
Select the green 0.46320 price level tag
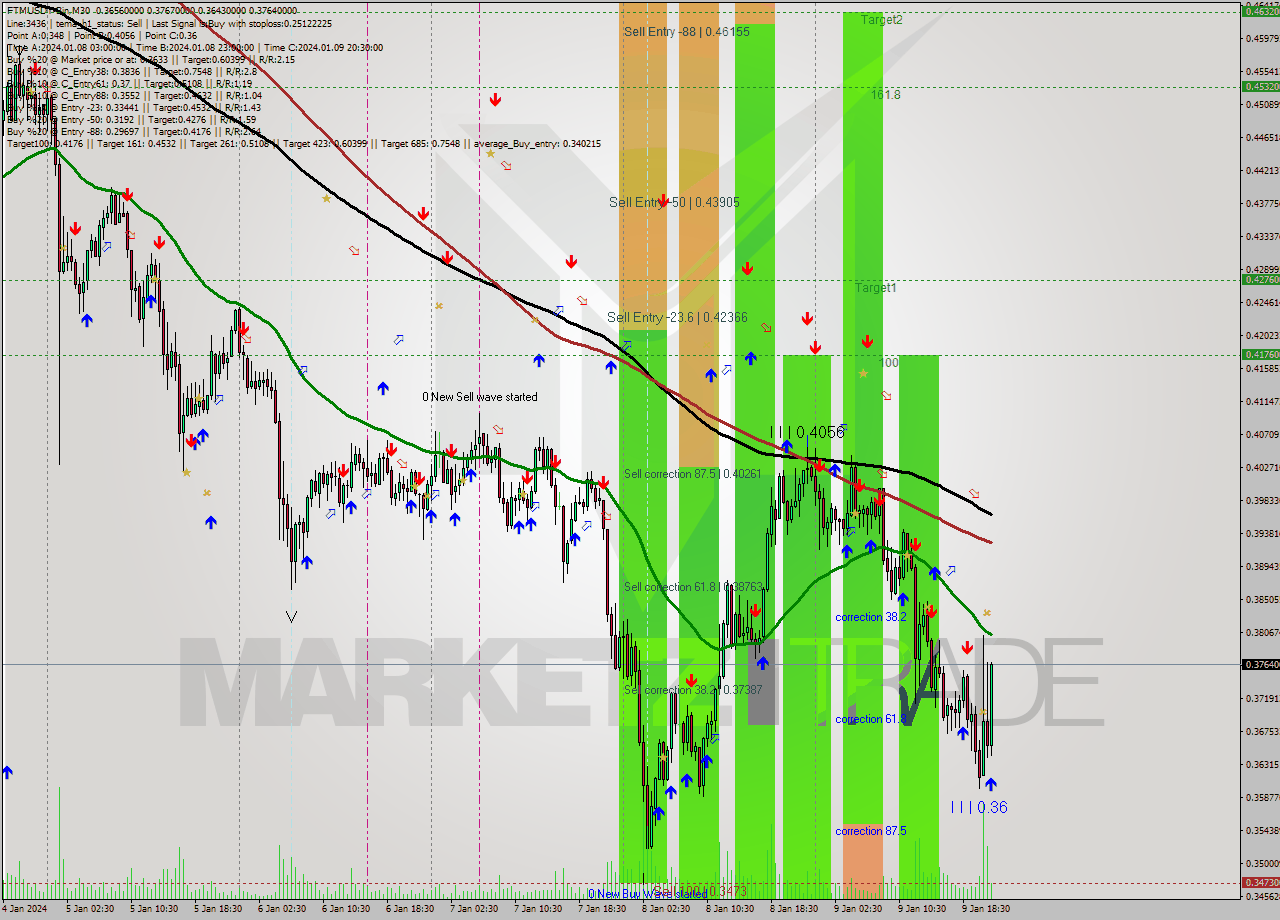pos(1259,11)
